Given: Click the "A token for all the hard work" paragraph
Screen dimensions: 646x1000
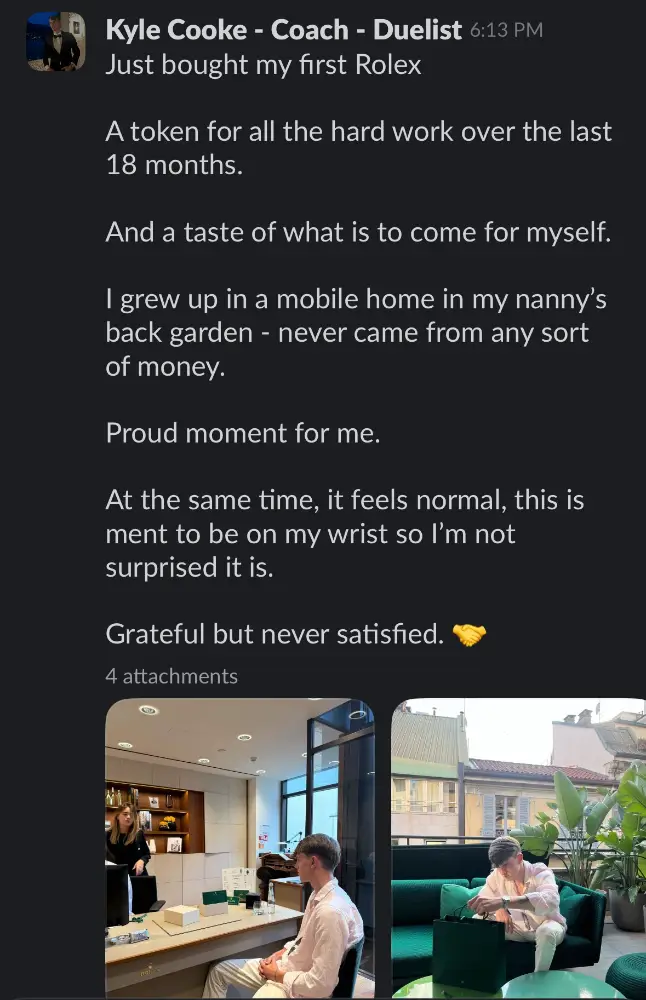Looking at the screenshot, I should (x=358, y=147).
